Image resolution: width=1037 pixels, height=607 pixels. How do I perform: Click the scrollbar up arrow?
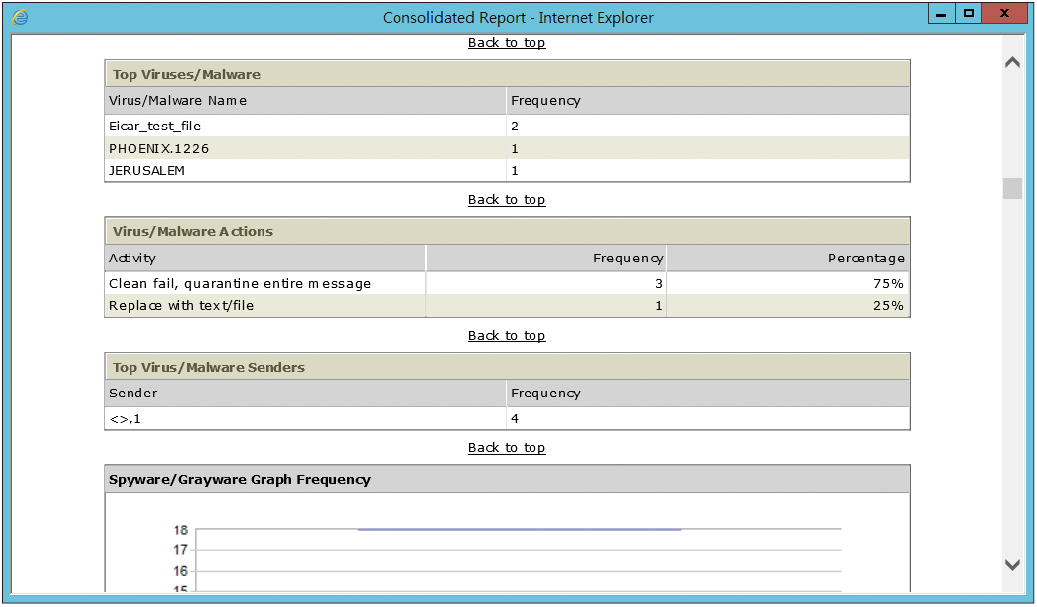click(x=1012, y=62)
